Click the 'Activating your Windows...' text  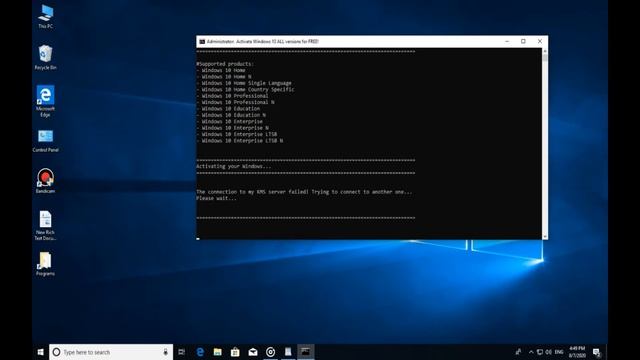pyautogui.click(x=233, y=167)
